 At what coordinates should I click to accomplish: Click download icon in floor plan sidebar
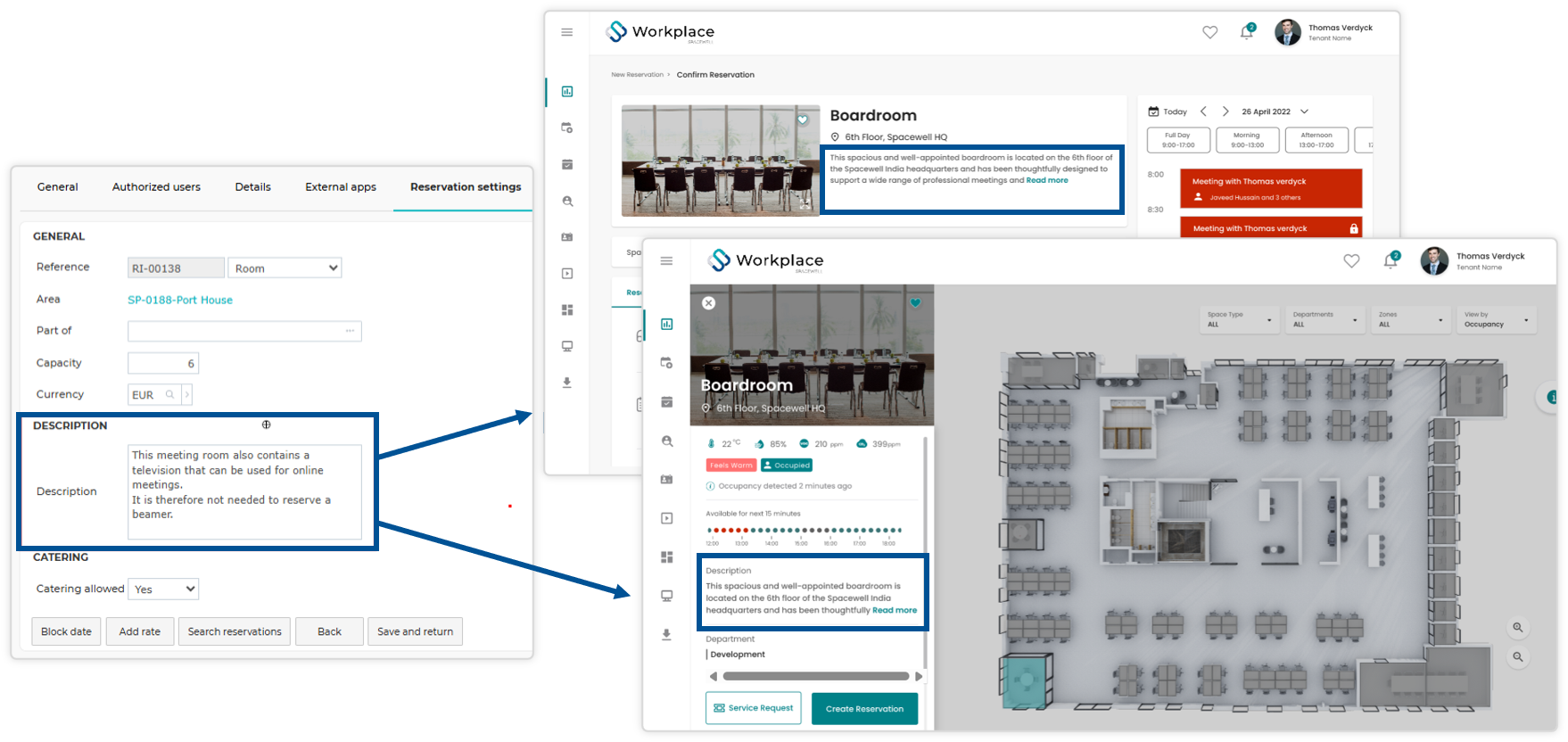coord(666,634)
